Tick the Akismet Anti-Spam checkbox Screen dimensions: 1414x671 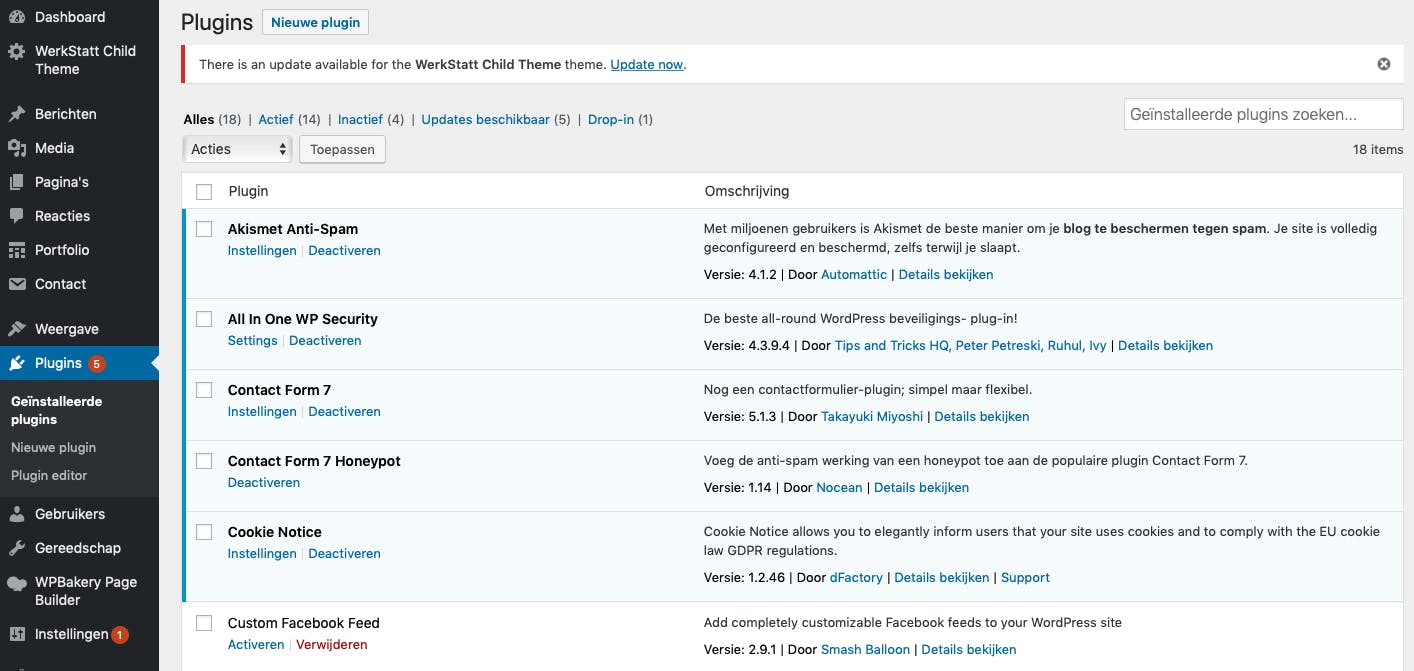click(x=204, y=229)
